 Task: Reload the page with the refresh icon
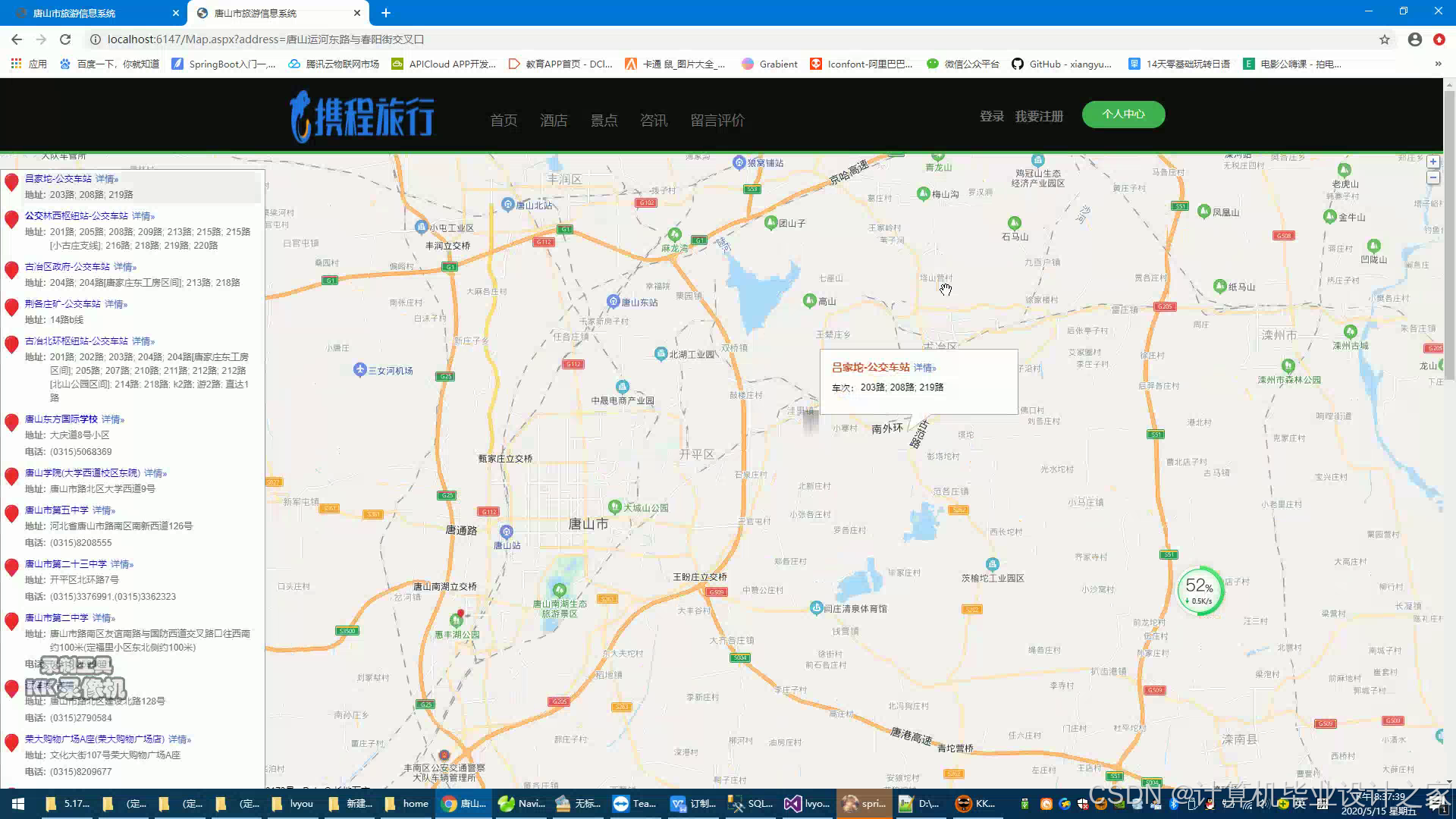click(65, 39)
